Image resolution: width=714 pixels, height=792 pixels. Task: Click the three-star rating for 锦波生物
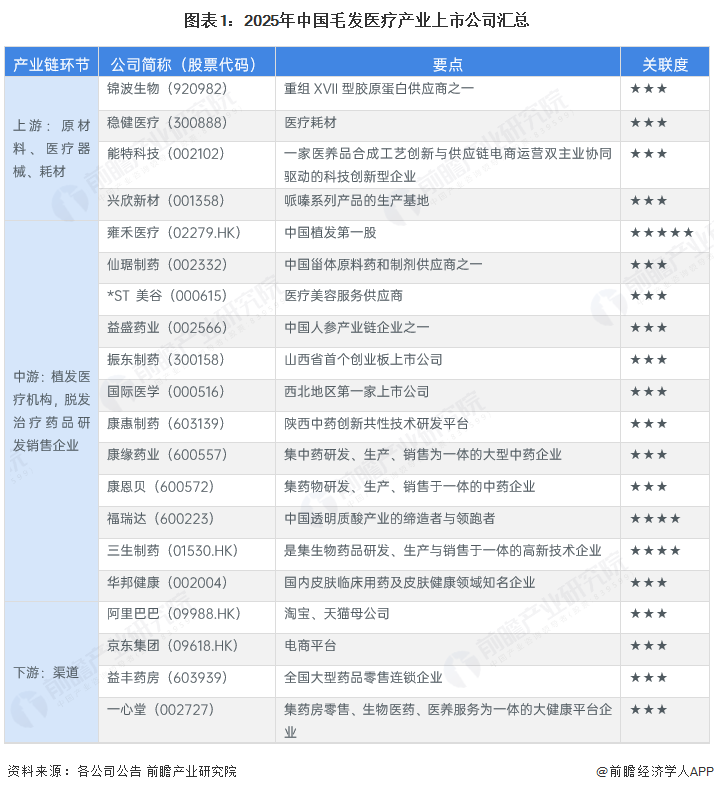[x=649, y=89]
